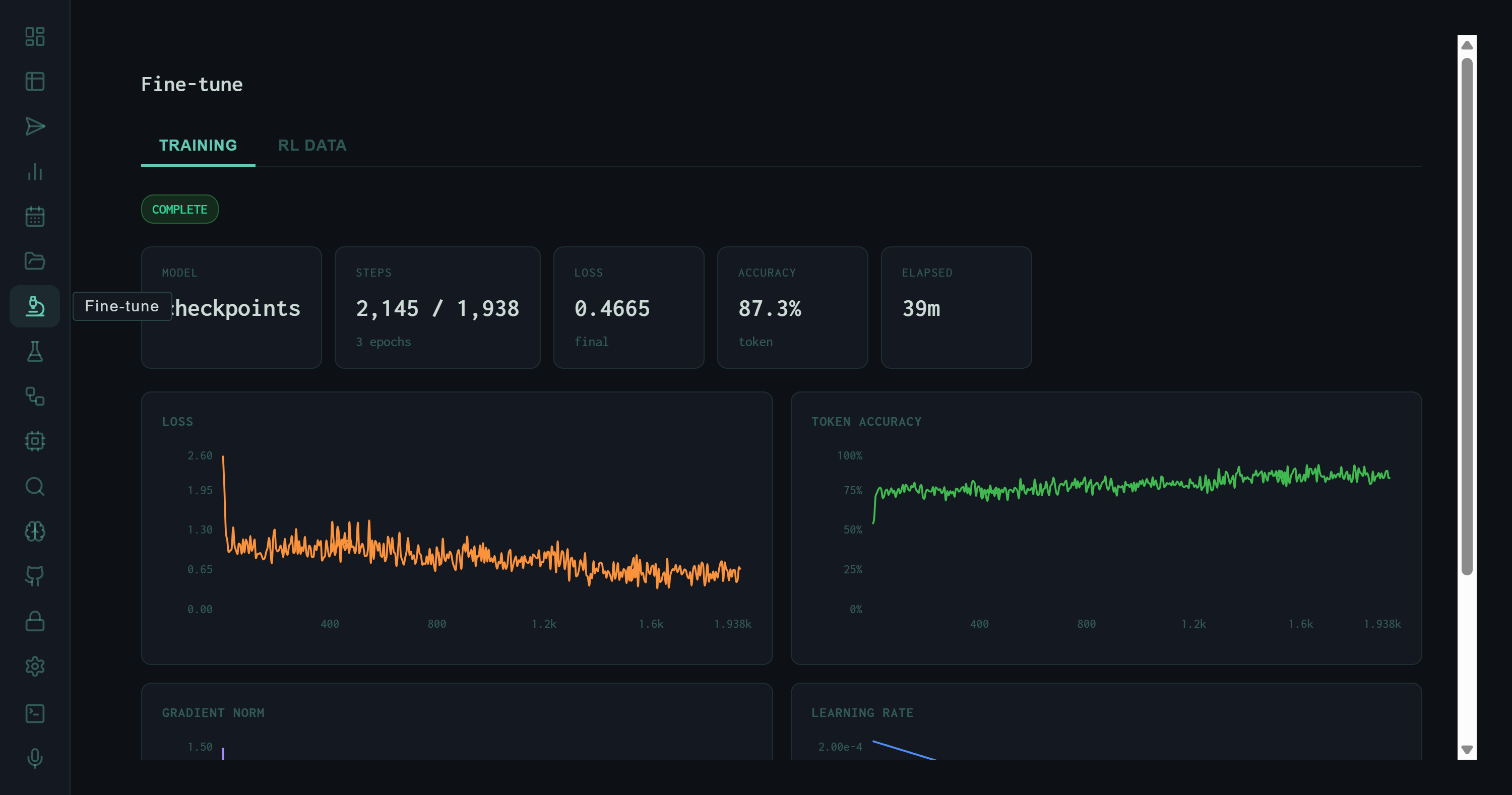The image size is (1512, 795).
Task: Open the brain icon in sidebar
Action: tap(35, 531)
